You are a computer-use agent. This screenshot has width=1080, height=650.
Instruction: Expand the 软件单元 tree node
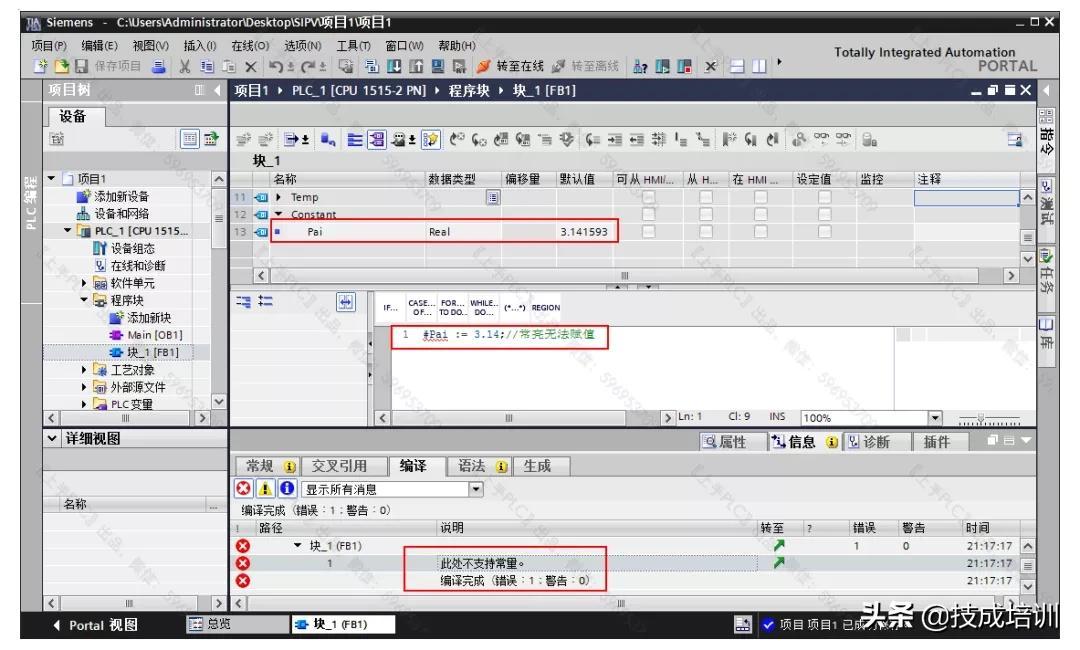pyautogui.click(x=84, y=283)
